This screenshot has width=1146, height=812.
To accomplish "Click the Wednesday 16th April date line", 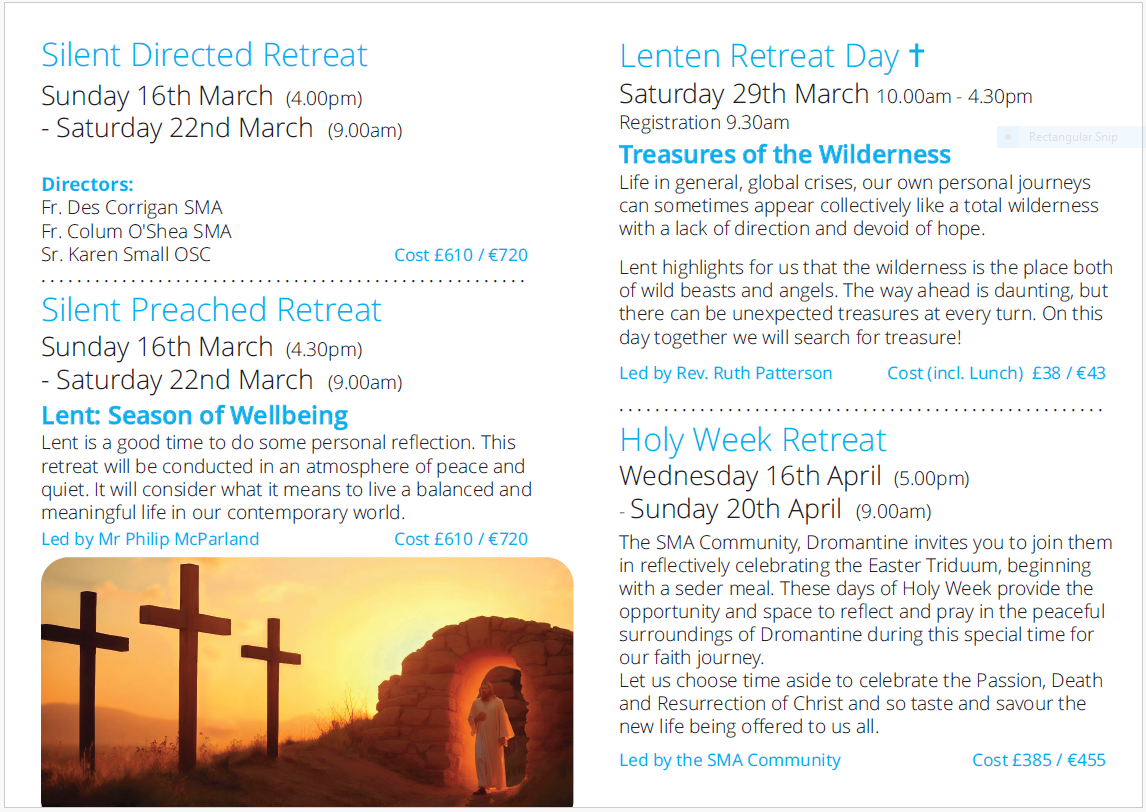I will coord(750,476).
